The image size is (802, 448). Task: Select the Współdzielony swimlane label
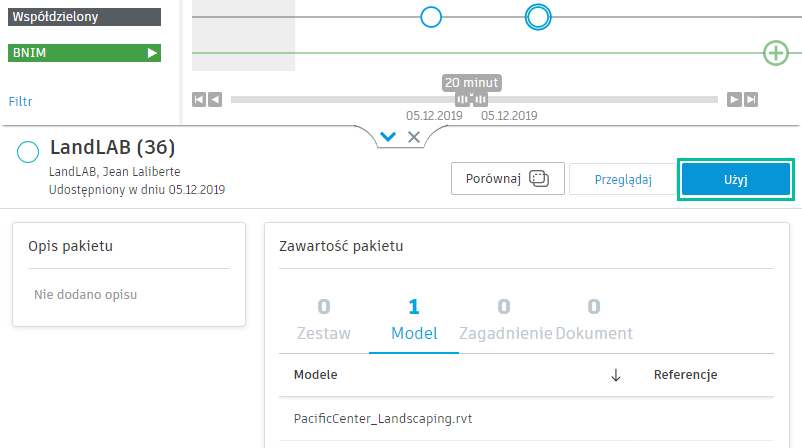84,17
